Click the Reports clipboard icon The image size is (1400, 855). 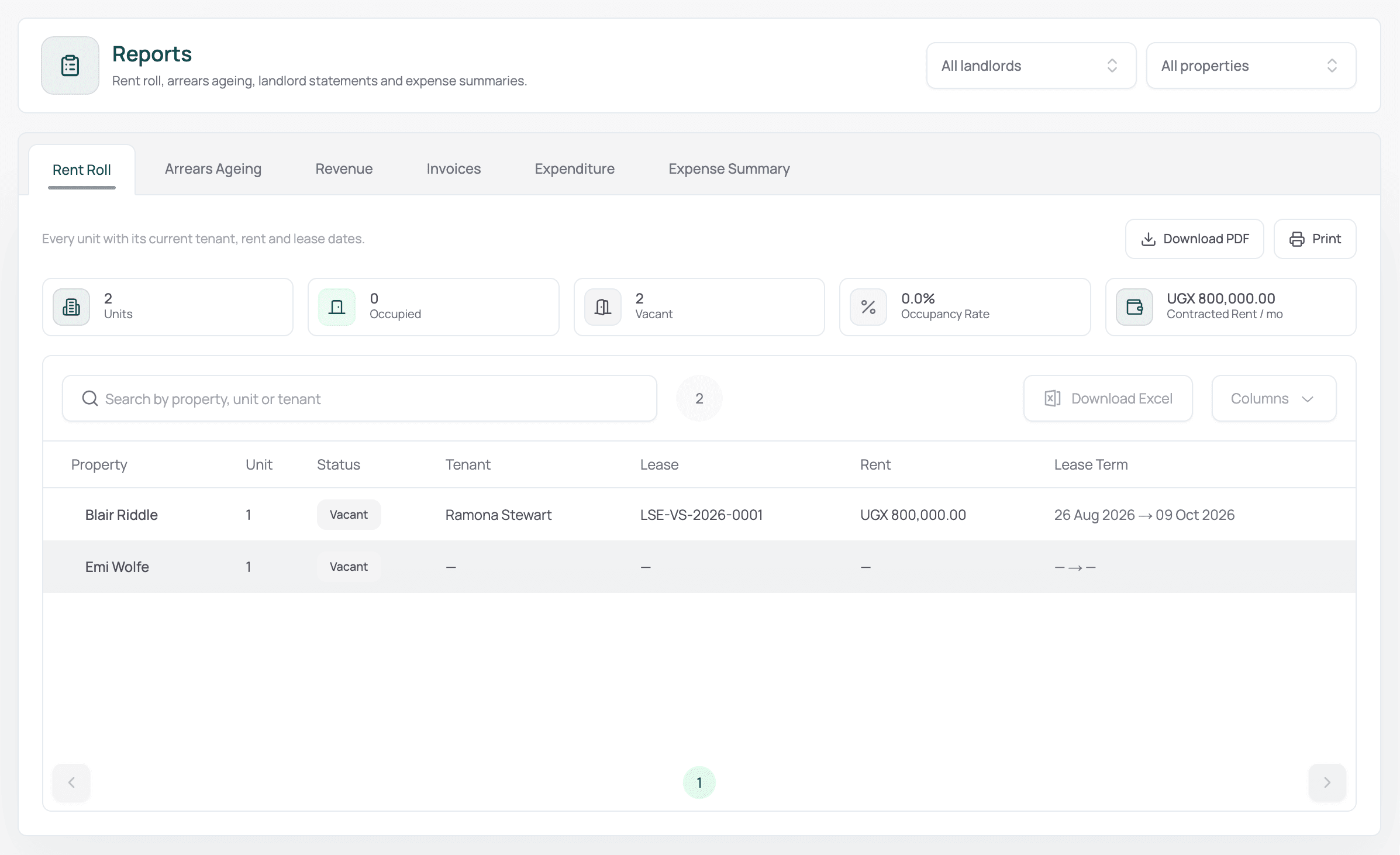[x=70, y=65]
